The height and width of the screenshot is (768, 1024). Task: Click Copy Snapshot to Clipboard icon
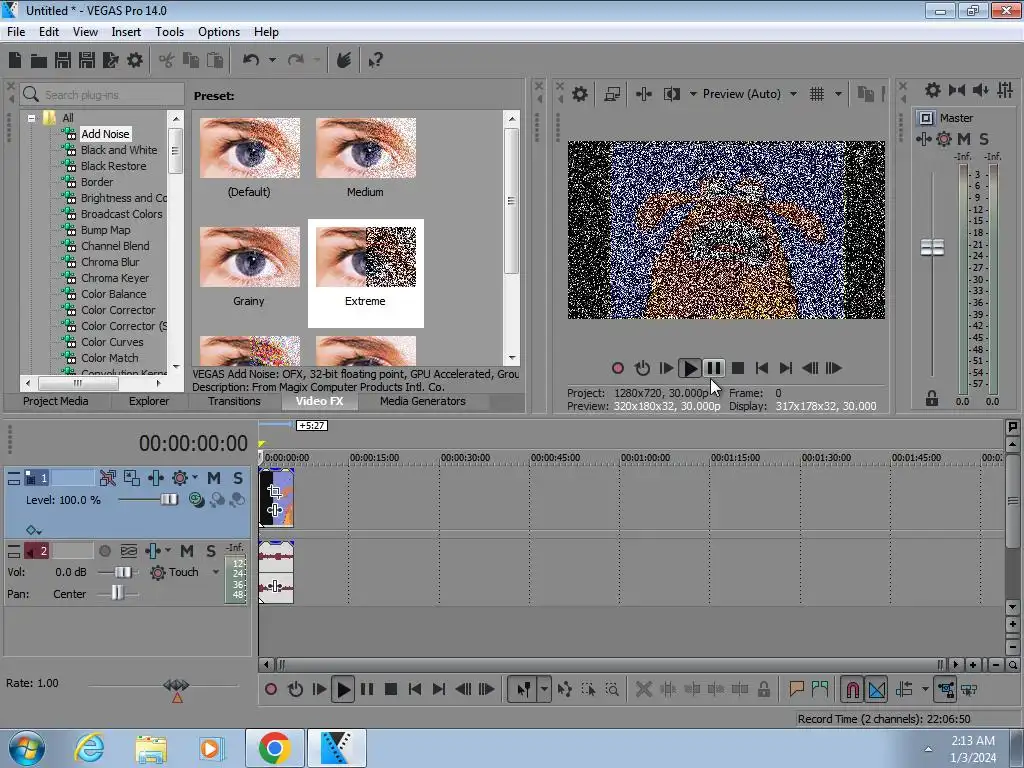pyautogui.click(x=865, y=94)
